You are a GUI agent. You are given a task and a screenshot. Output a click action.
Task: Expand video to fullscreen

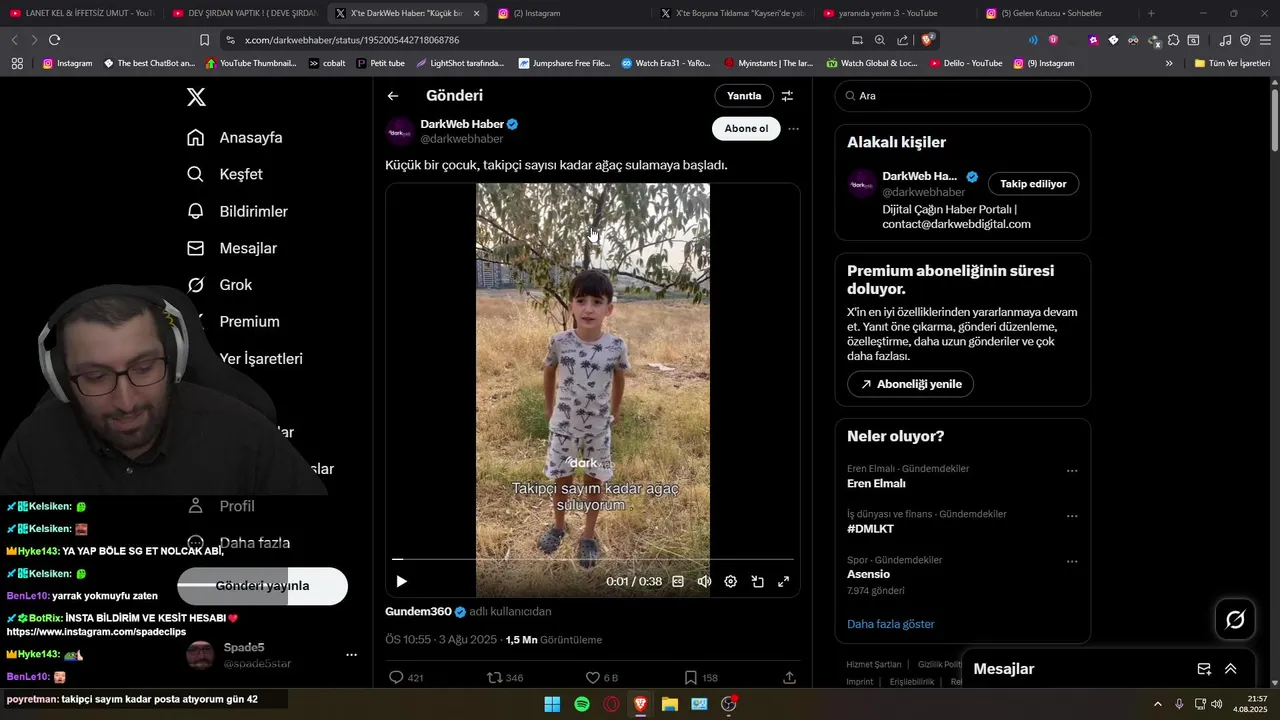click(x=784, y=581)
